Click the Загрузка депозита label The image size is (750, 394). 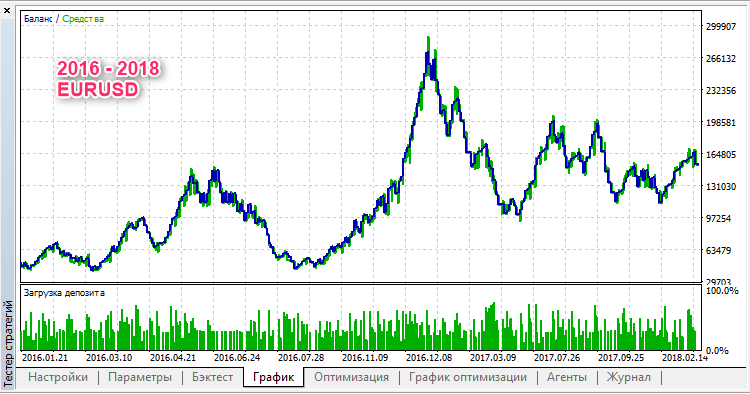point(64,293)
